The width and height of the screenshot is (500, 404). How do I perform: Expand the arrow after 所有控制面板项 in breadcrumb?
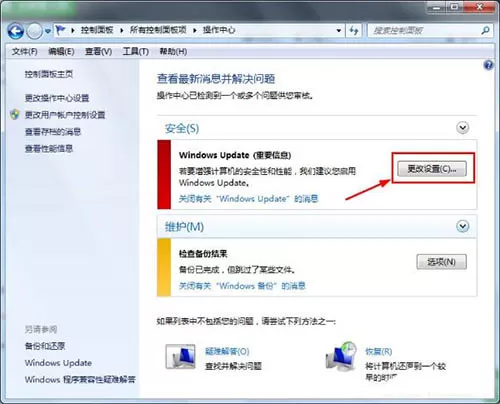195,31
